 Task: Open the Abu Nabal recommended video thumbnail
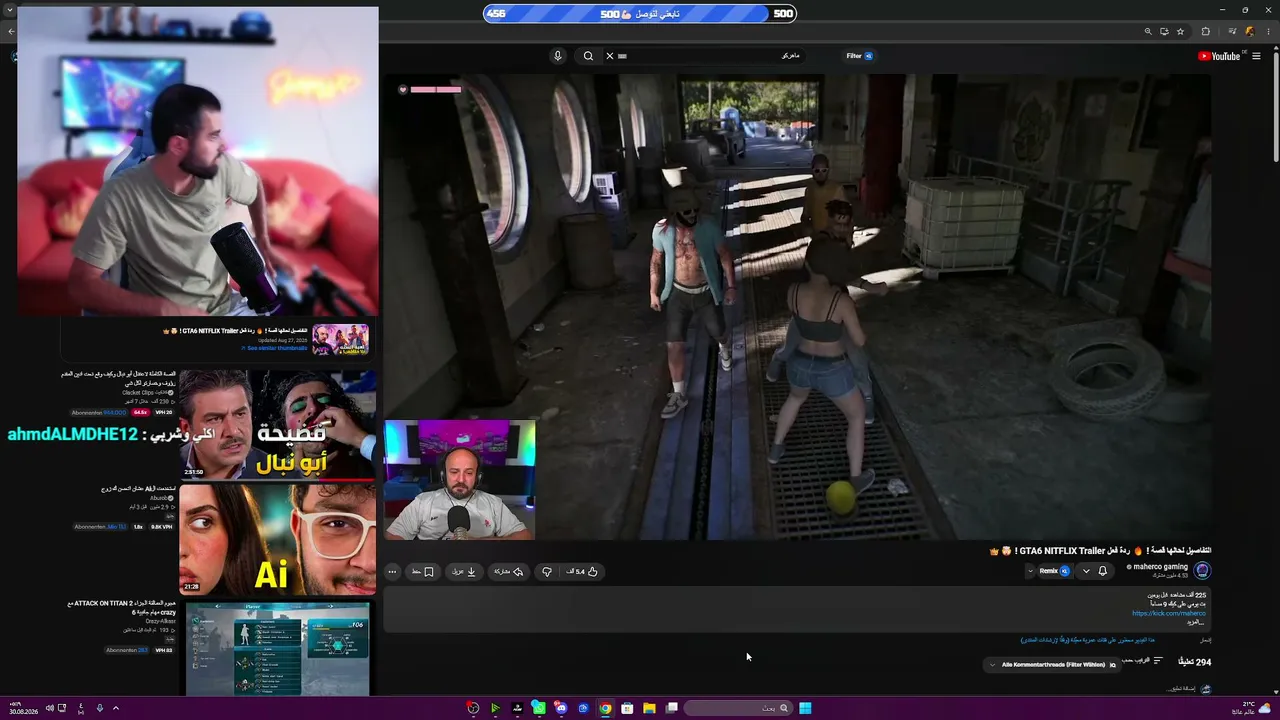pos(278,425)
